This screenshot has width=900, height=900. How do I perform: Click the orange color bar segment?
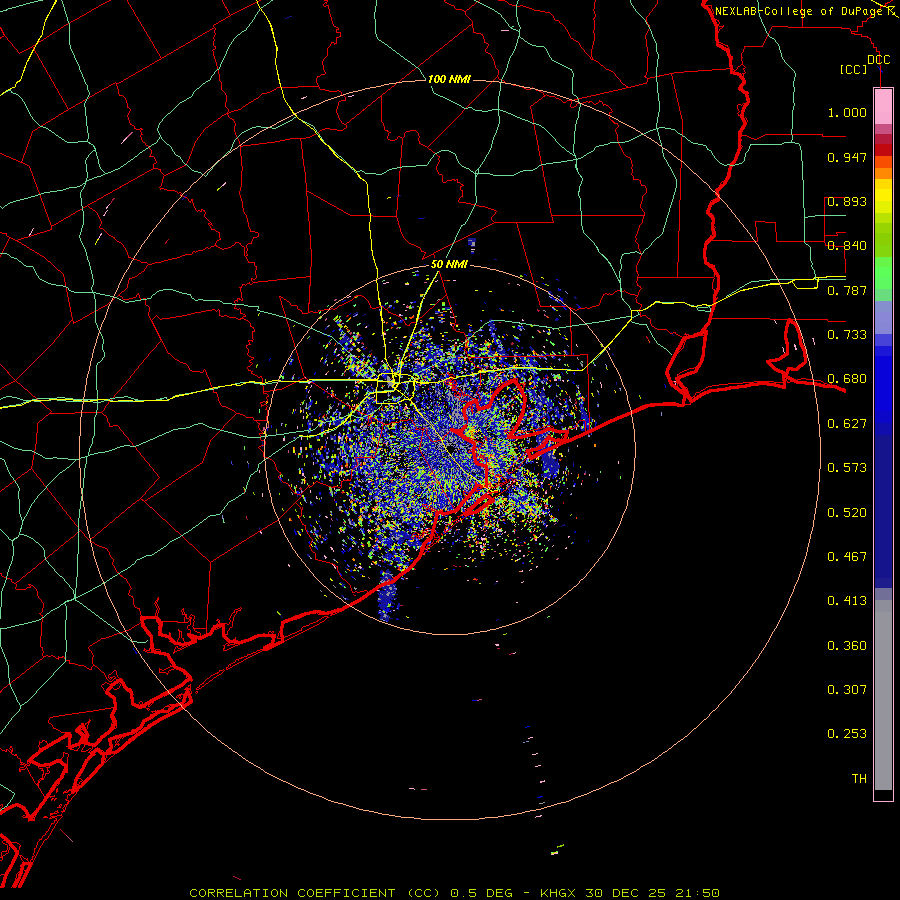[883, 173]
